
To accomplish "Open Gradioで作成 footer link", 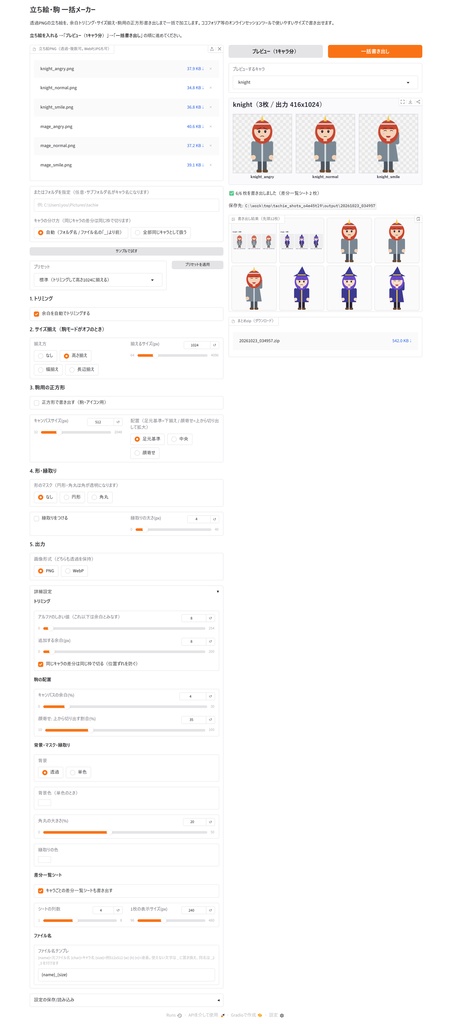I will 246,1016.
